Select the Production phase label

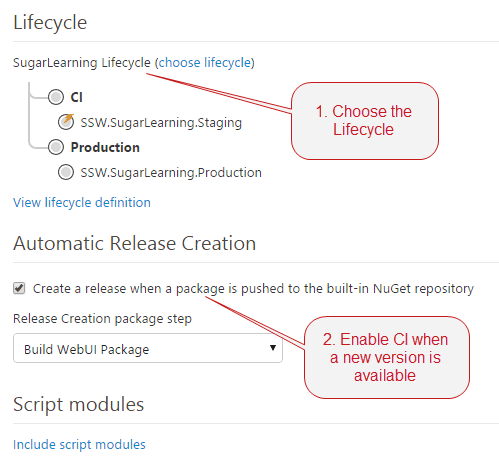(x=105, y=147)
